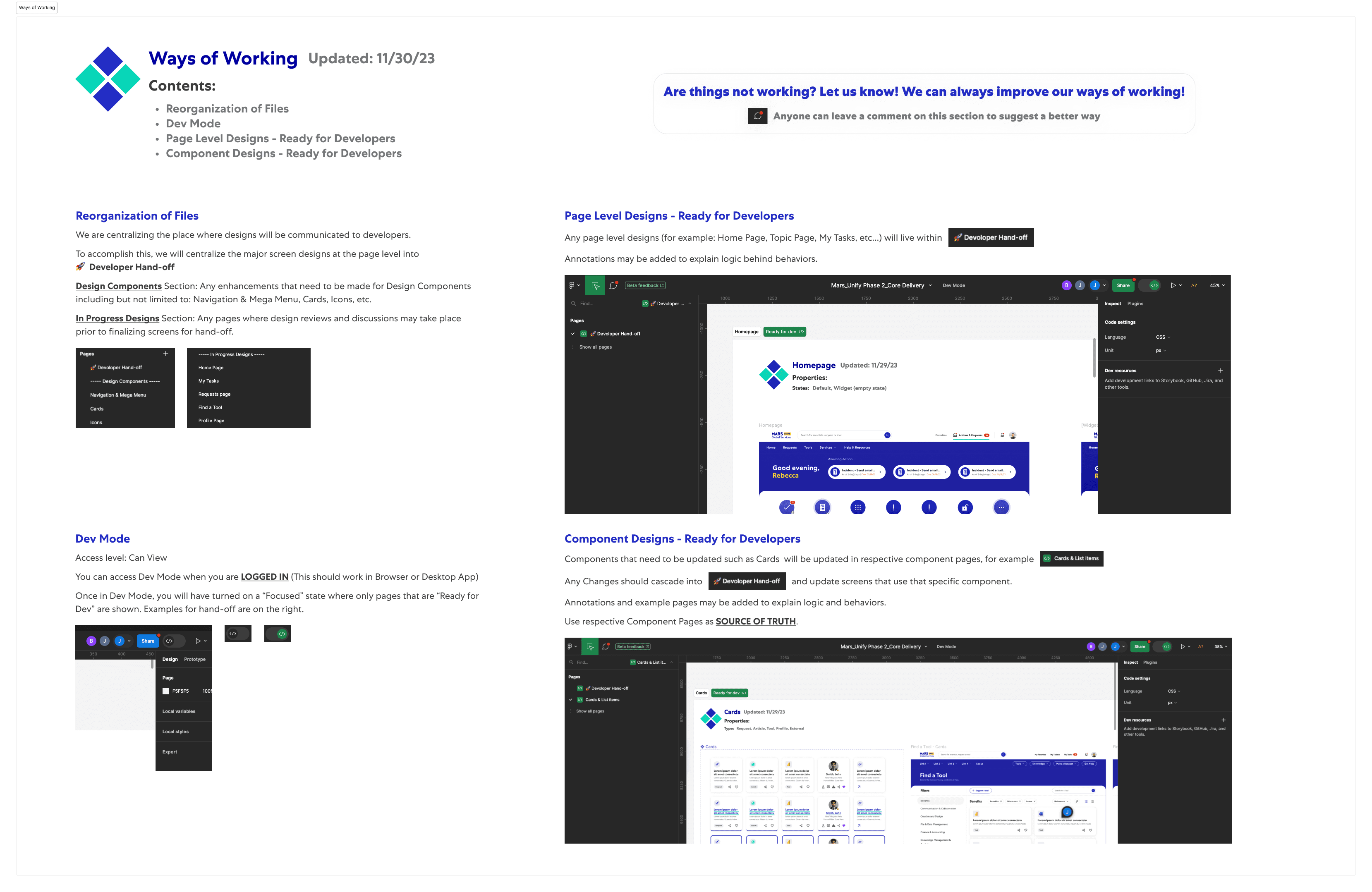1372x892 pixels.
Task: Click purple B avatar in Cards screenshot toolbar
Action: [x=1091, y=646]
